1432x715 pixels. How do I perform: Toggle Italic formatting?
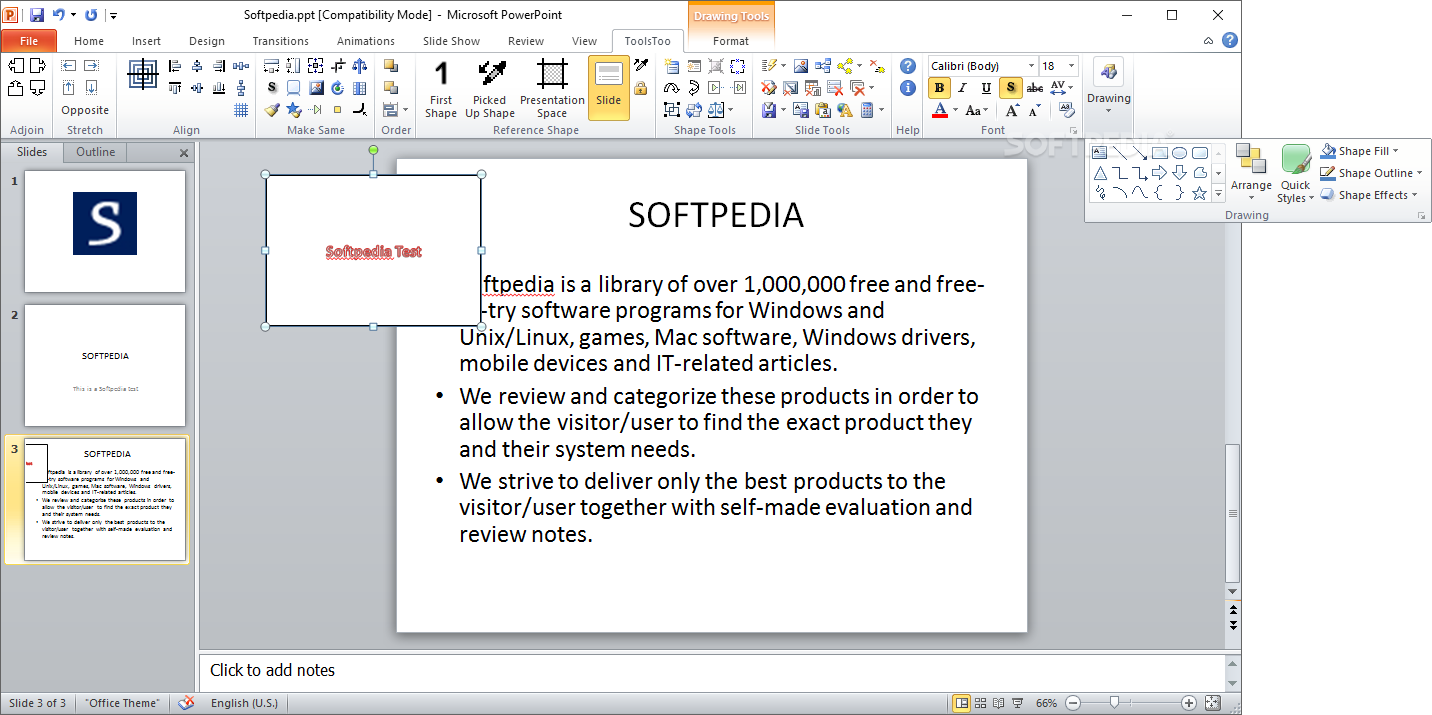963,88
